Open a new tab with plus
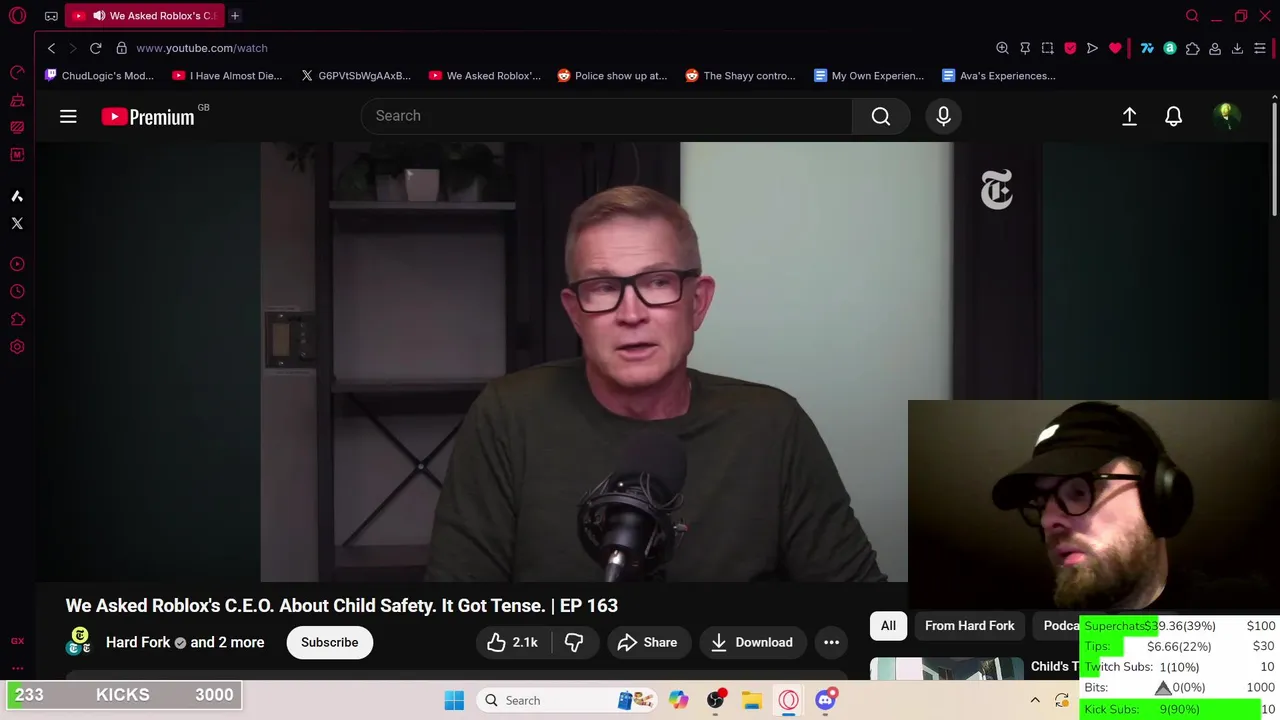The height and width of the screenshot is (720, 1280). pos(235,16)
